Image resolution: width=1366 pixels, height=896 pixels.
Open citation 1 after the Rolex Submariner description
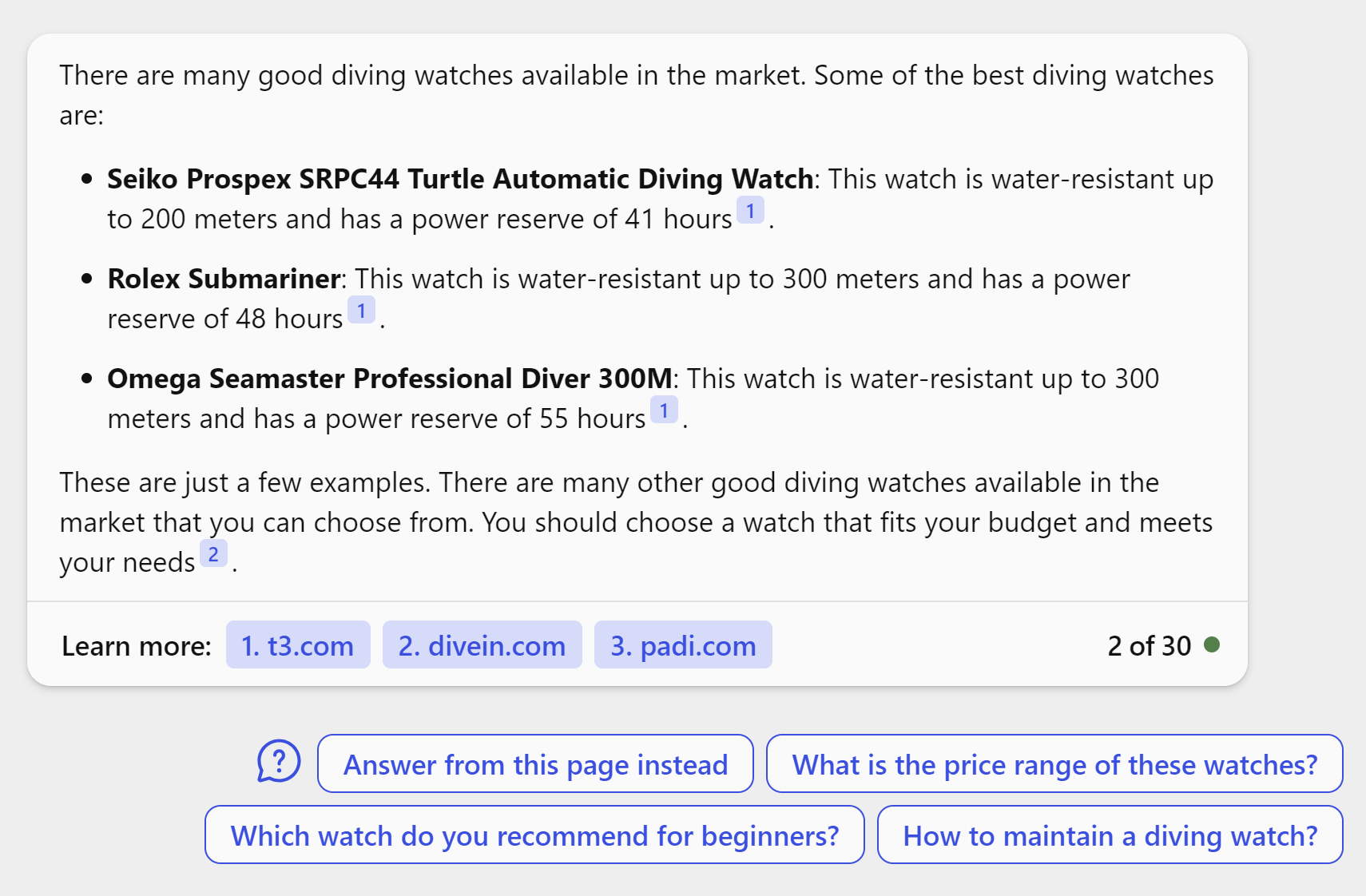363,311
